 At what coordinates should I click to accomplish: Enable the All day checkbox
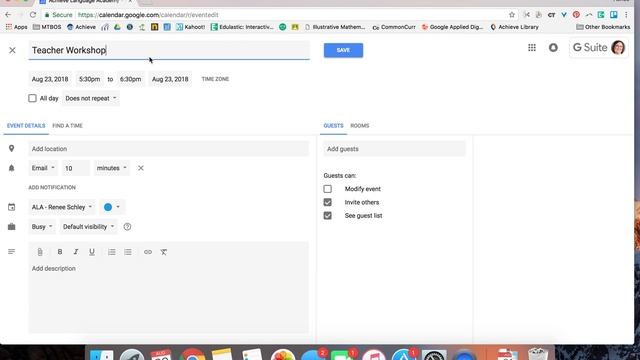[x=32, y=98]
